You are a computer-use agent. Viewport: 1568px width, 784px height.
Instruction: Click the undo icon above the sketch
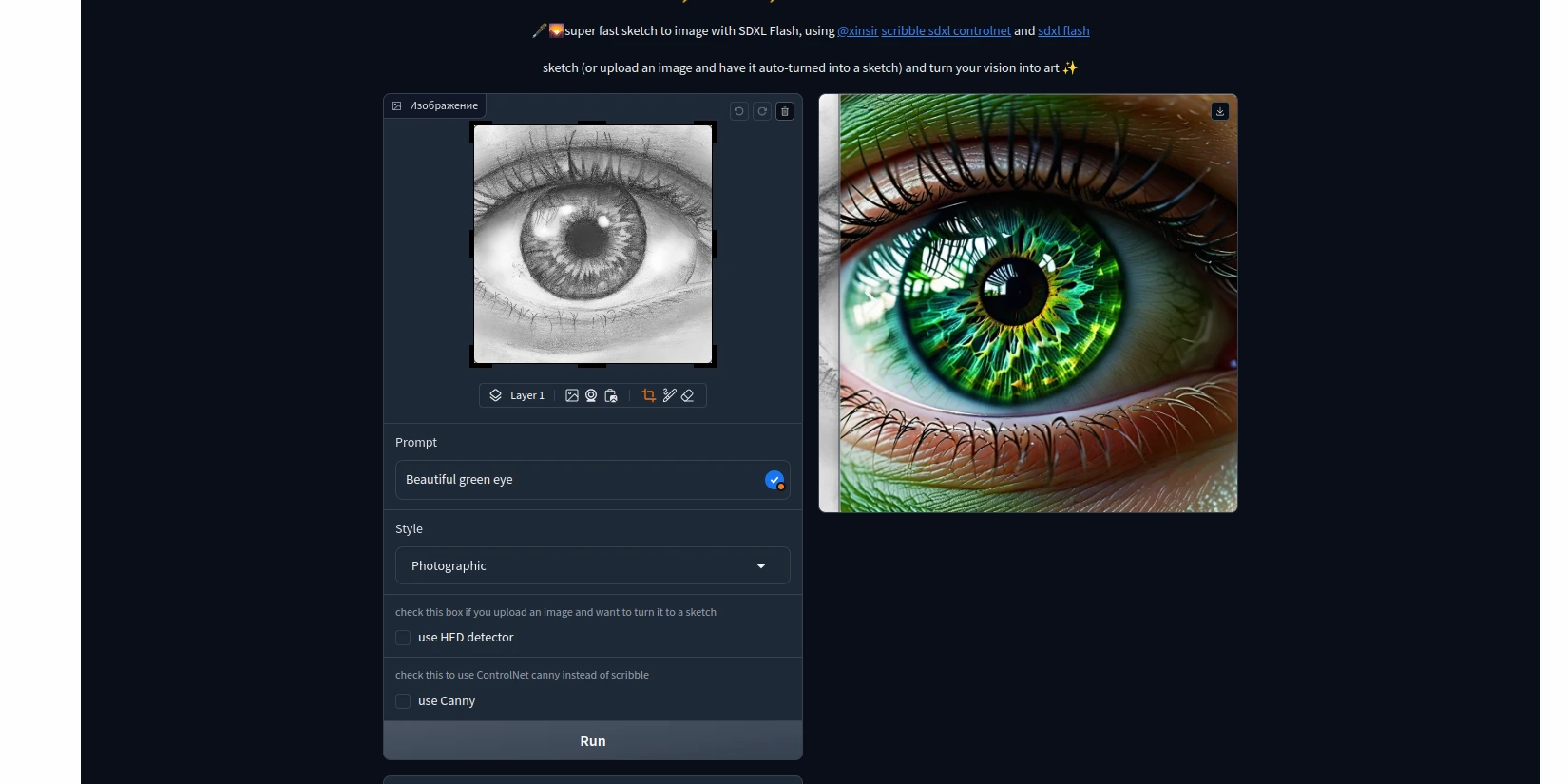(x=738, y=111)
